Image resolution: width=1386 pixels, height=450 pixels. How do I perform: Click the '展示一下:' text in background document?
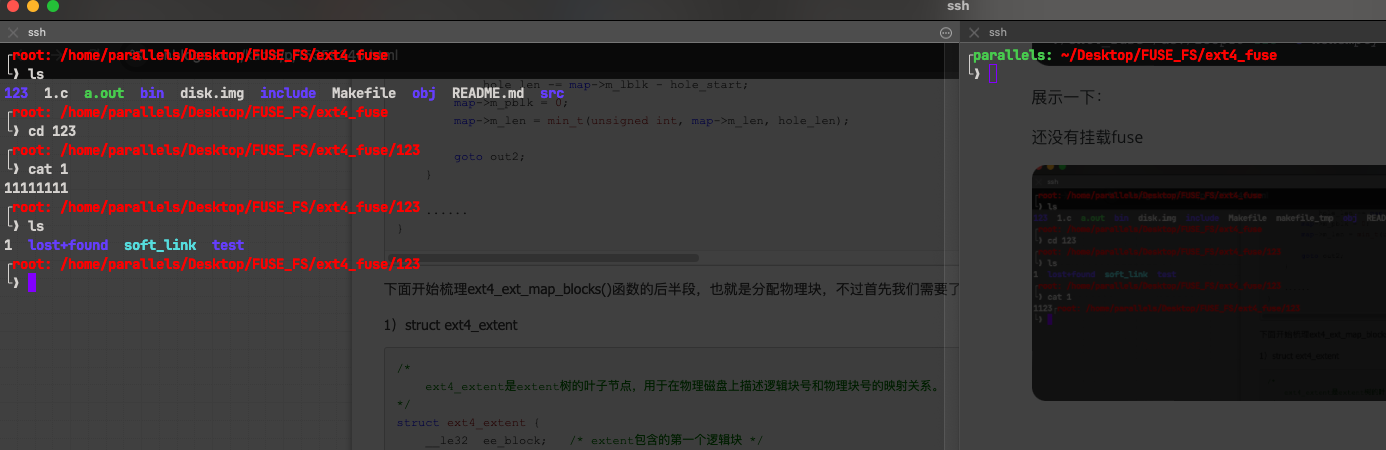point(1066,98)
